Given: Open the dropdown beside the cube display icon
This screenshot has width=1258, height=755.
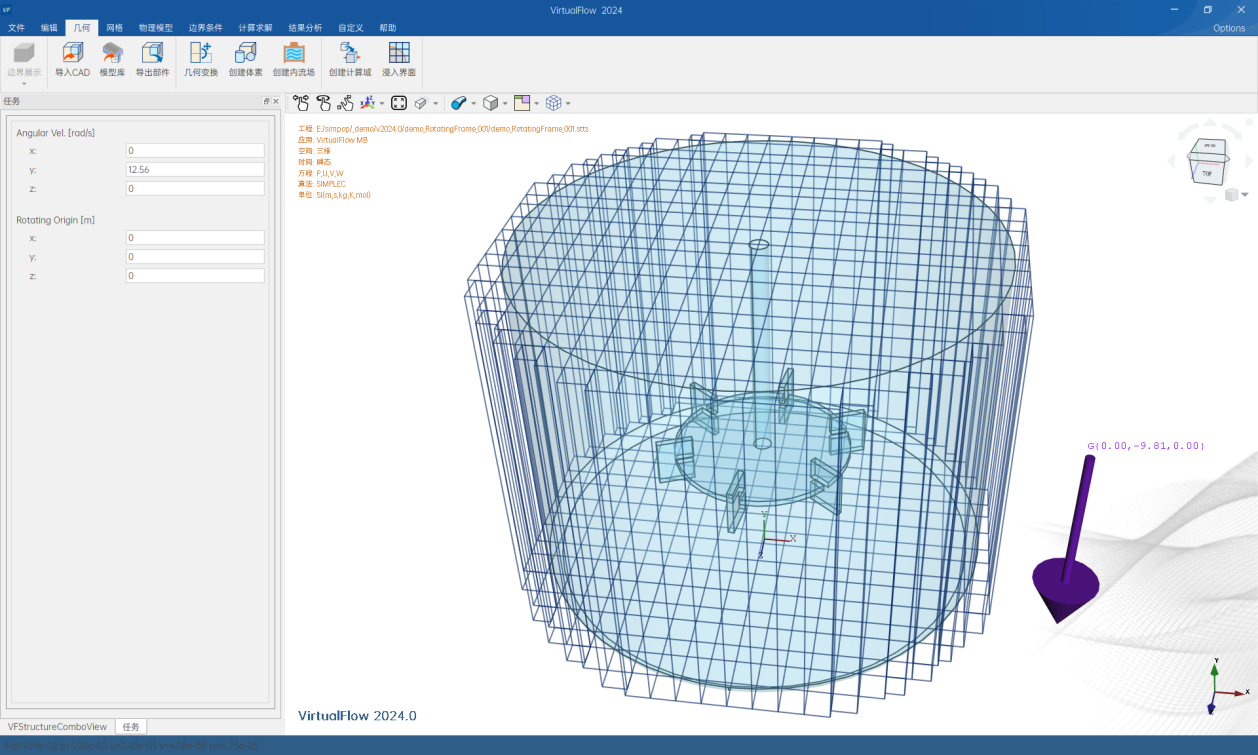Looking at the screenshot, I should [x=505, y=104].
